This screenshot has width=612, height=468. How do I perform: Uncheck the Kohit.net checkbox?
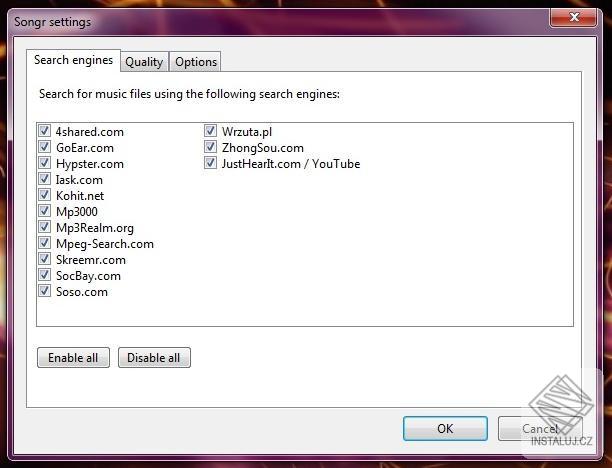44,195
